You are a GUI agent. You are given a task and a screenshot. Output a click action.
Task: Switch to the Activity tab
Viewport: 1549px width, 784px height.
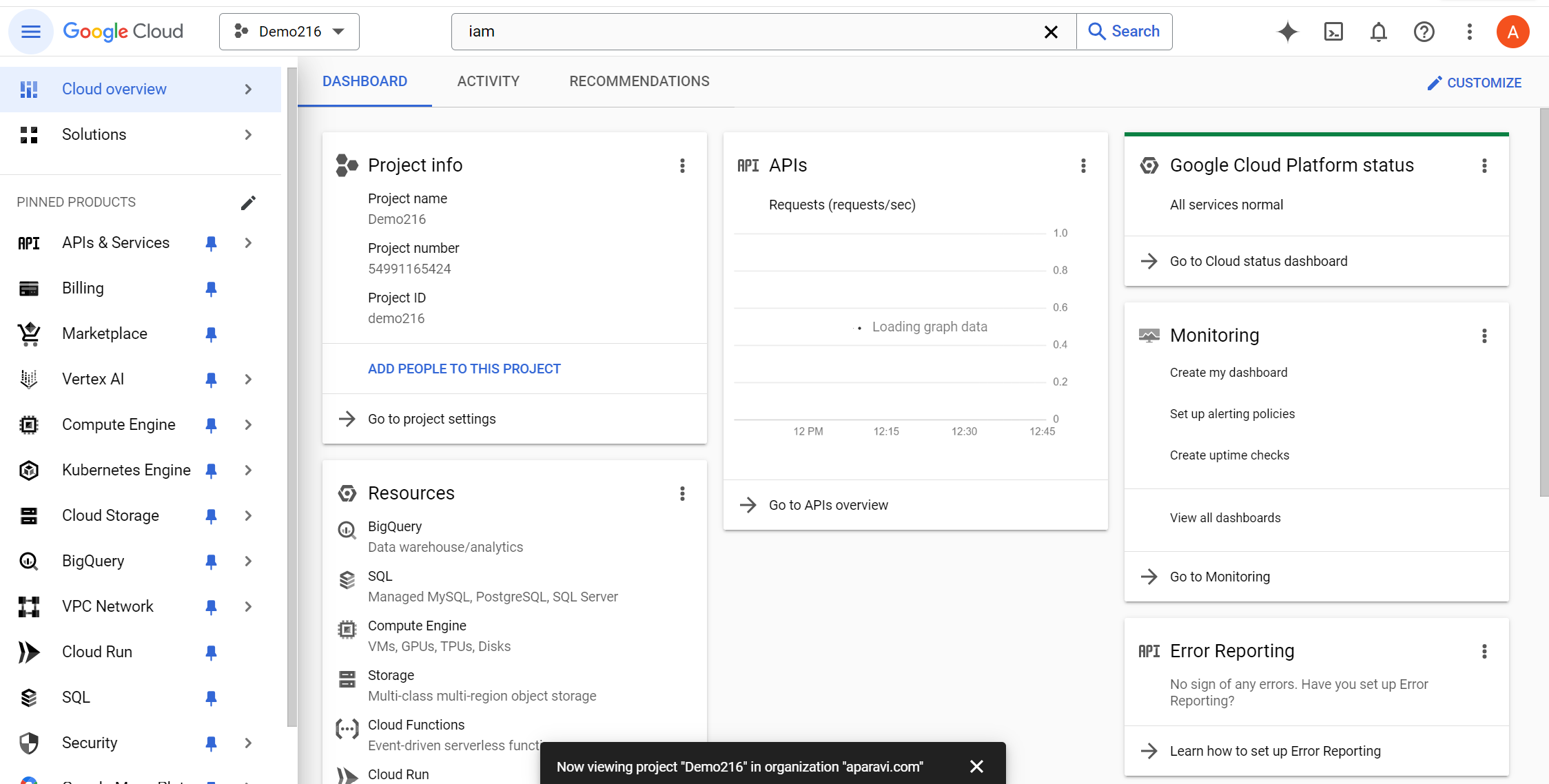(488, 81)
